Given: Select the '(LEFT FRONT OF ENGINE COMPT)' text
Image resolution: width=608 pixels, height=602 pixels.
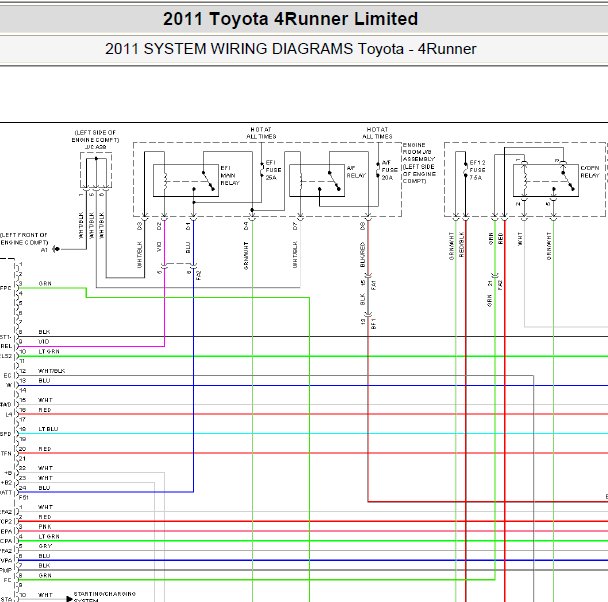Looking at the screenshot, I should point(24,239).
